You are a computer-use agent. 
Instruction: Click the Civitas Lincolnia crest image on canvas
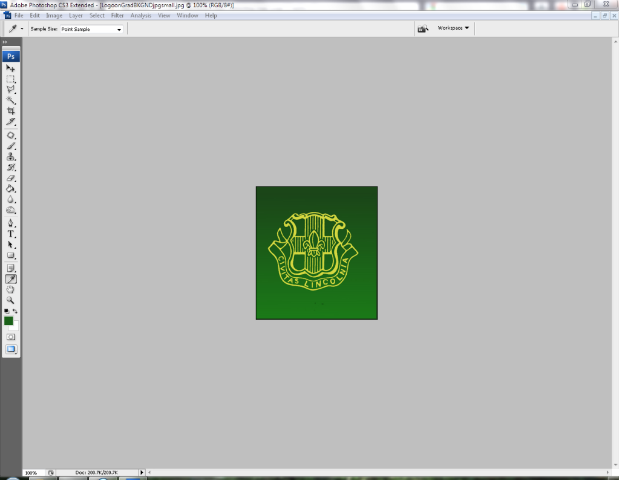point(313,251)
